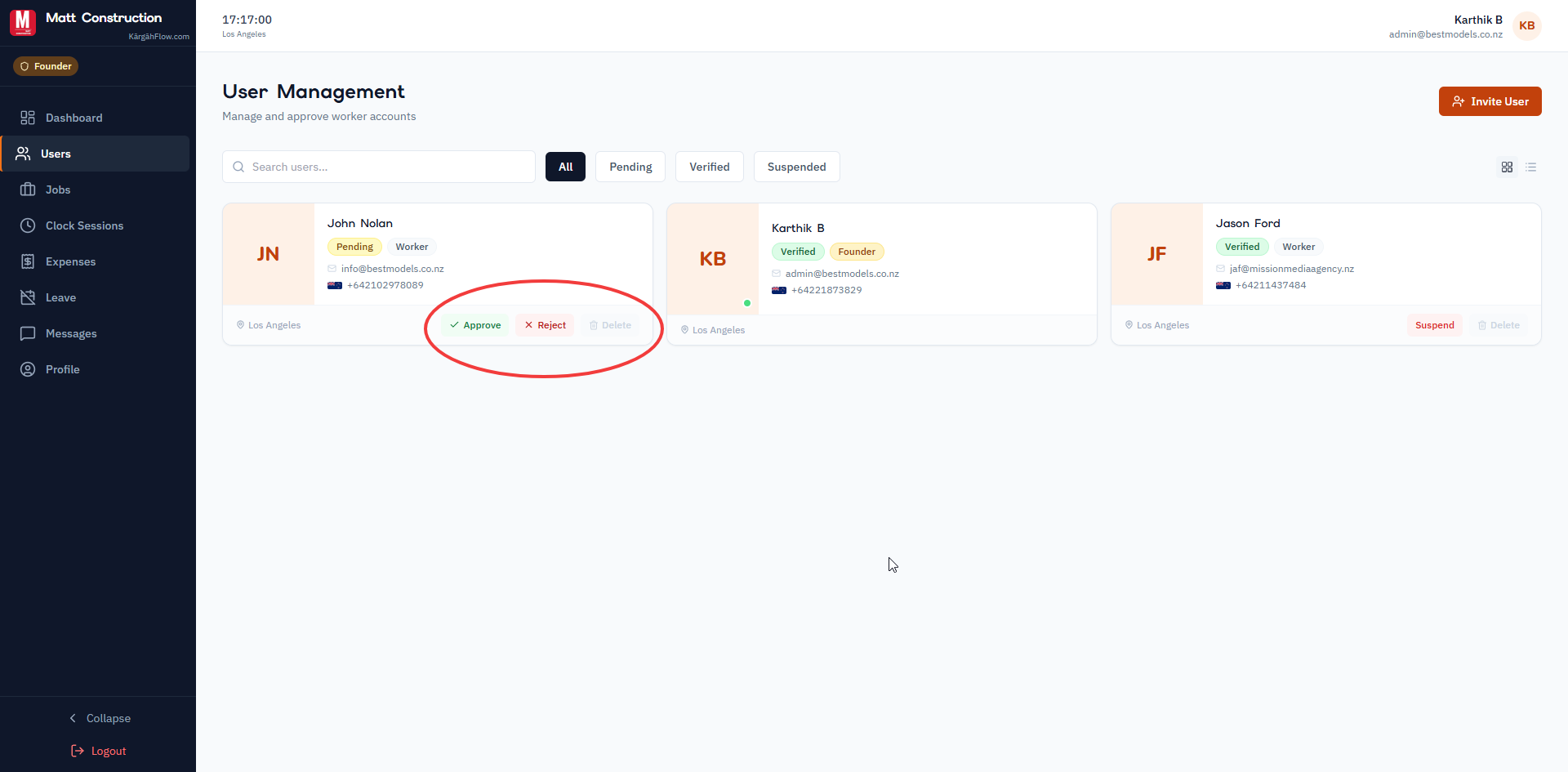Click phone number +642102978089
Image resolution: width=1568 pixels, height=772 pixels.
click(385, 285)
